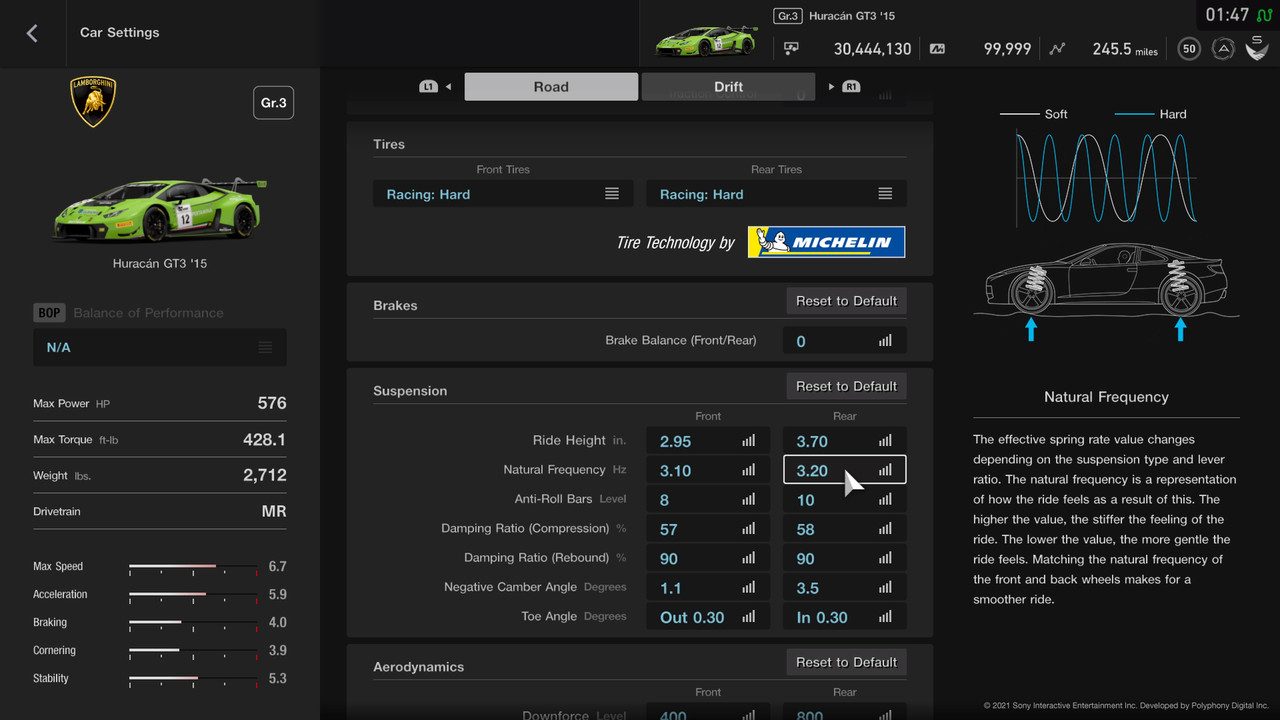Open the Balance of Performance N/A dropdown
This screenshot has width=1280, height=720.
tap(160, 347)
